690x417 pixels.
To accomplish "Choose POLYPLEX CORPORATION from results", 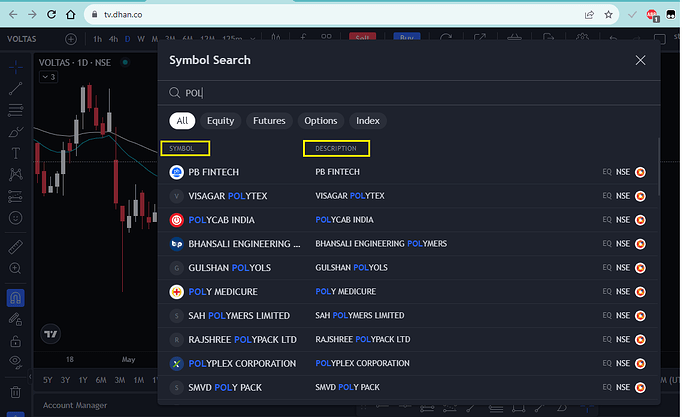I will click(408, 363).
